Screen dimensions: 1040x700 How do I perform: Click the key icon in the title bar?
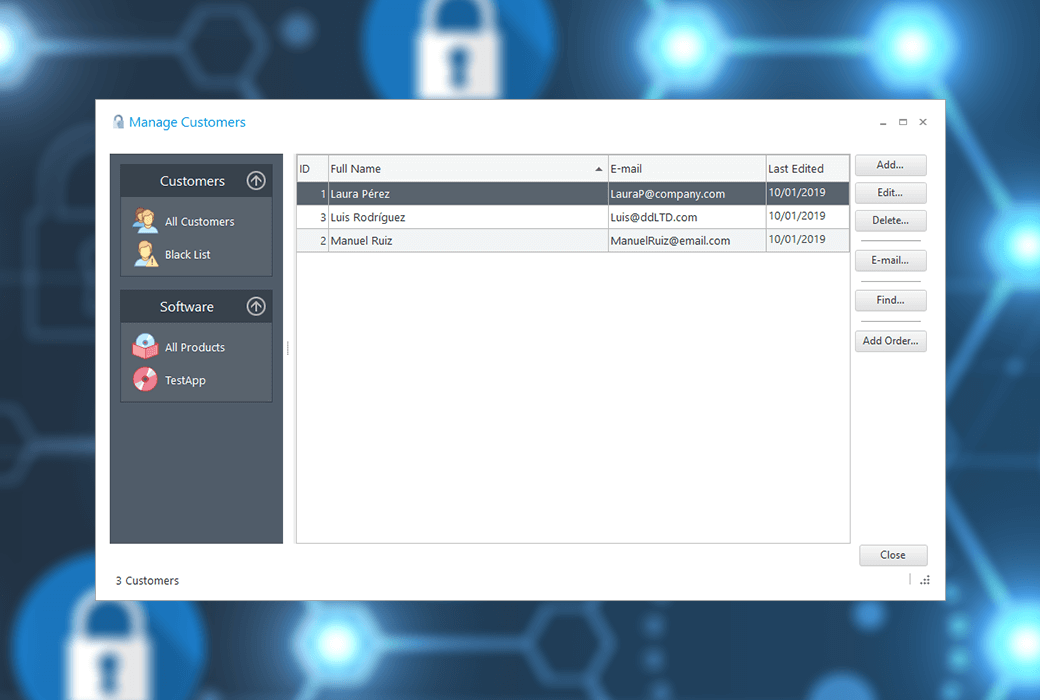point(118,120)
